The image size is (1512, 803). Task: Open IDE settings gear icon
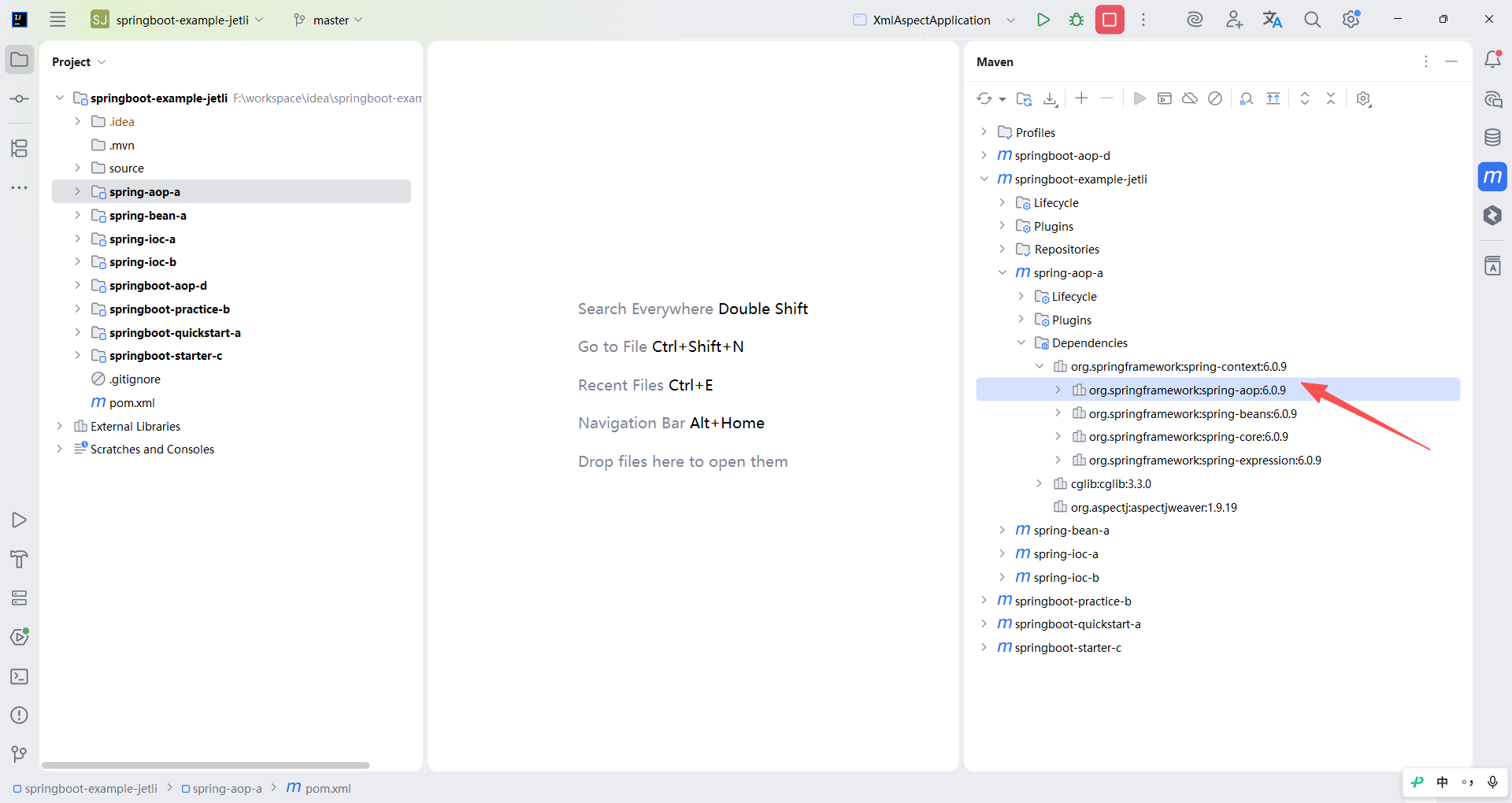pyautogui.click(x=1351, y=20)
